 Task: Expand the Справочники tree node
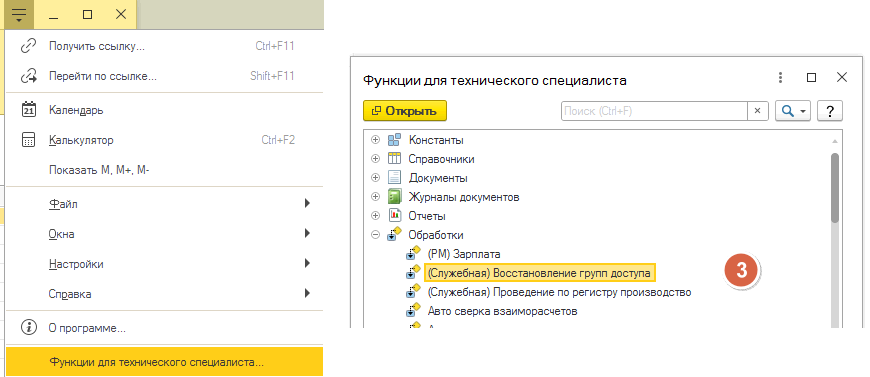click(376, 159)
